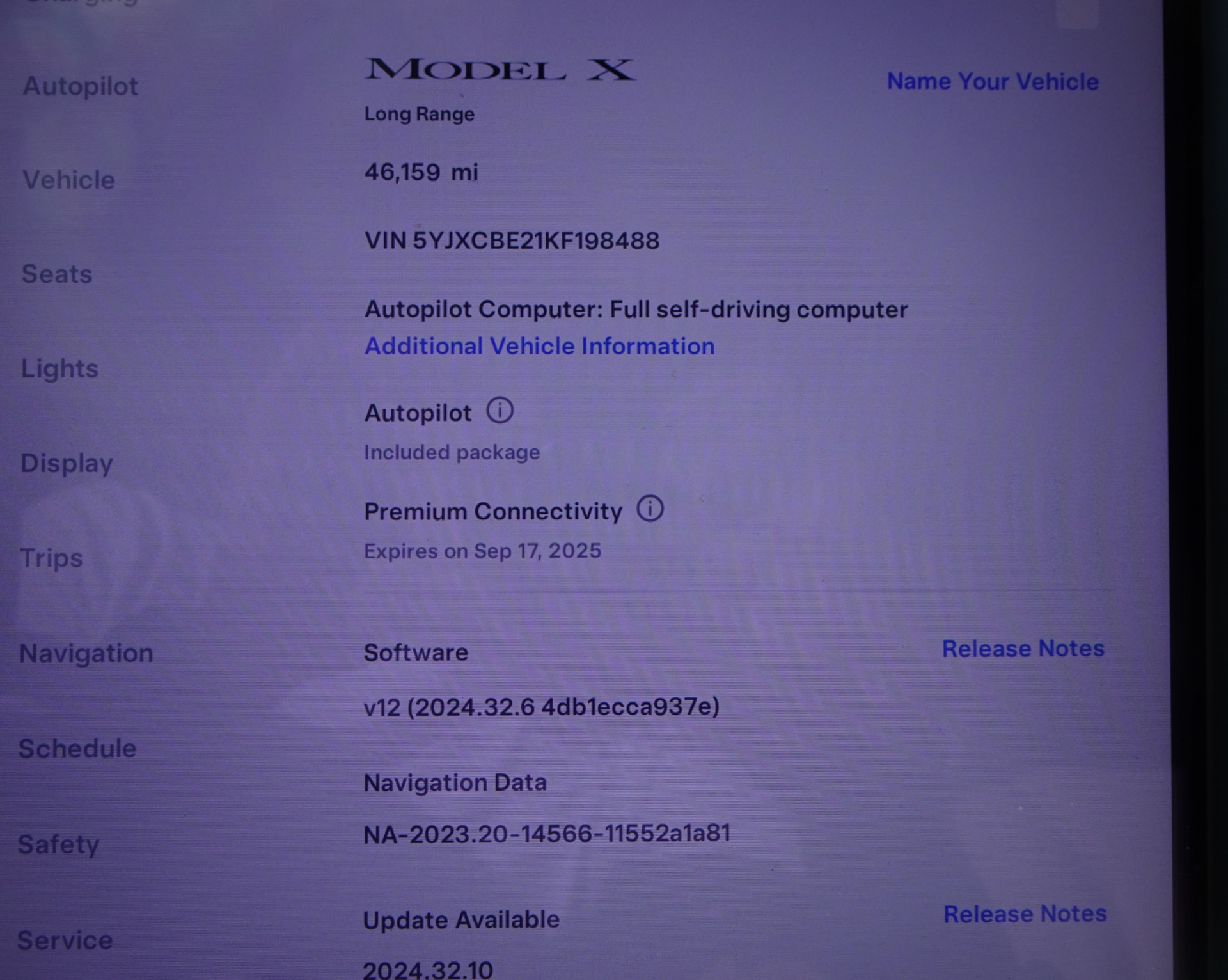Image resolution: width=1228 pixels, height=980 pixels.
Task: Tap the 46,159 mi odometer reading
Action: tap(421, 172)
